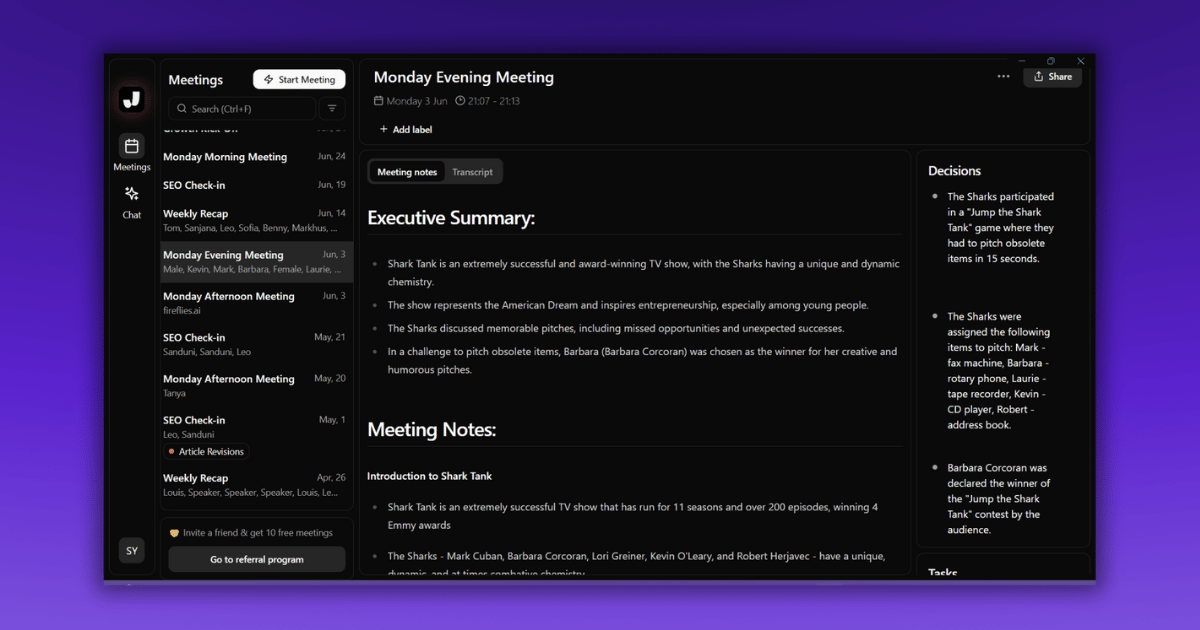Image resolution: width=1200 pixels, height=630 pixels.
Task: Open the meeting list filter icon
Action: click(333, 109)
